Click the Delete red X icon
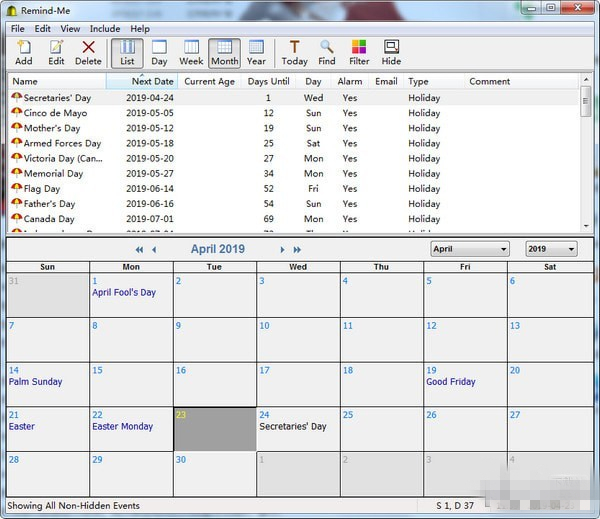Screen dimensions: 600x519 (88, 52)
